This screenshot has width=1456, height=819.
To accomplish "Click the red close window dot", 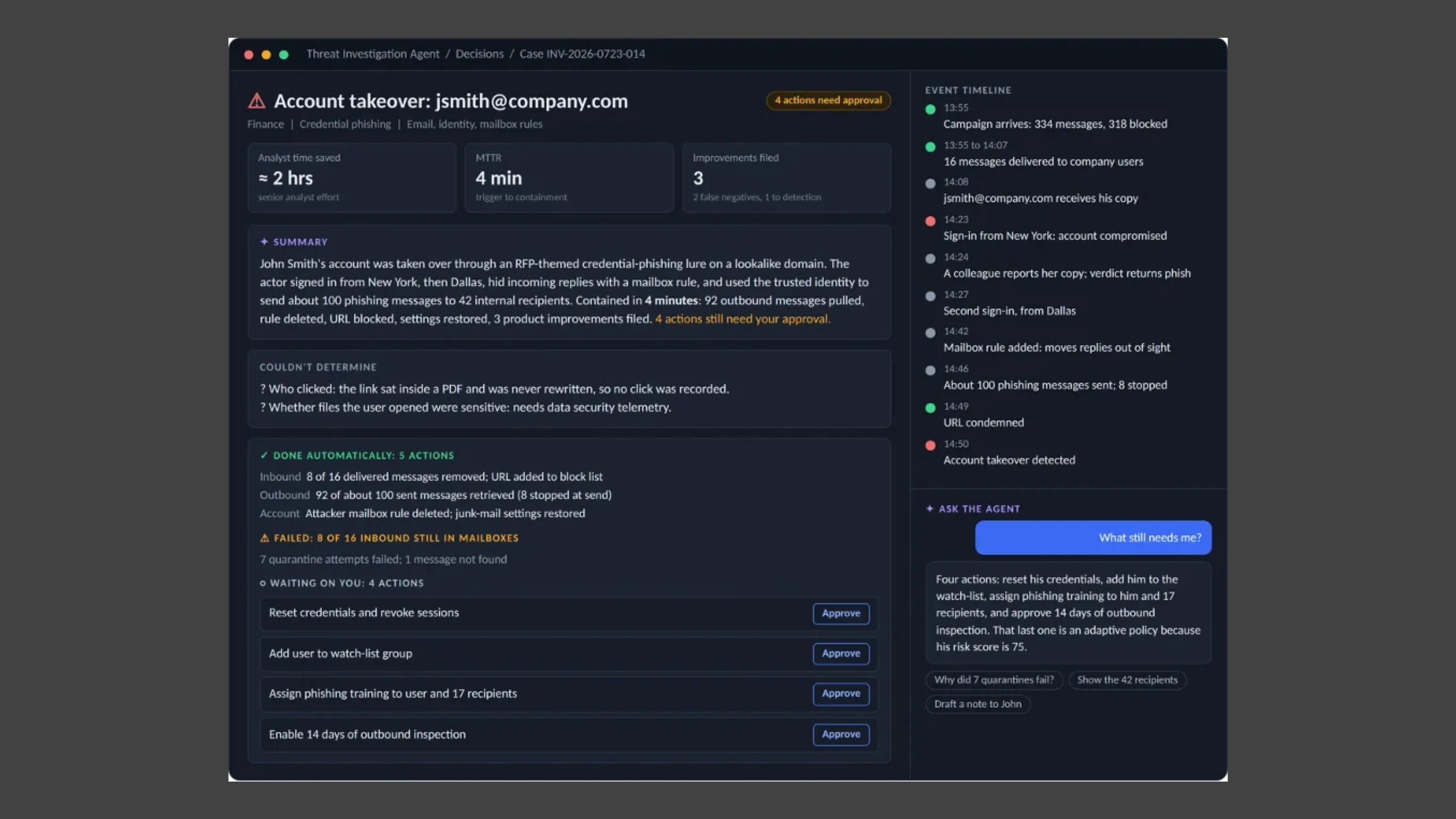I will [x=249, y=55].
